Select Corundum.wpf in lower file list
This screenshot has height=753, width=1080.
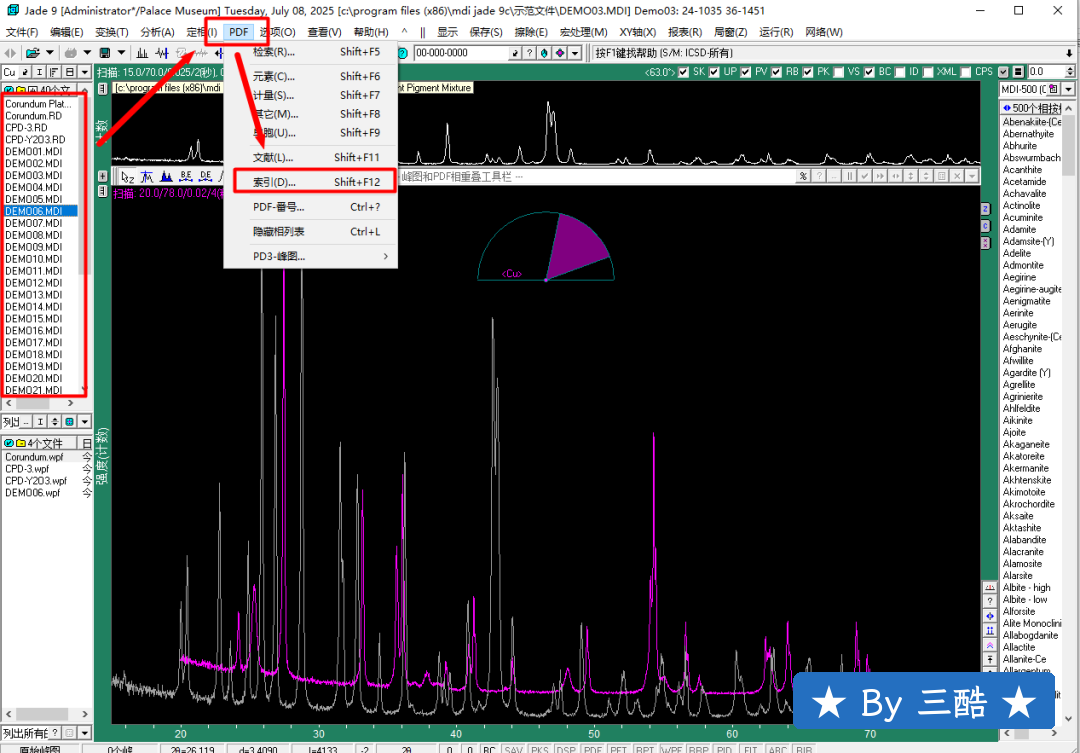click(x=34, y=457)
